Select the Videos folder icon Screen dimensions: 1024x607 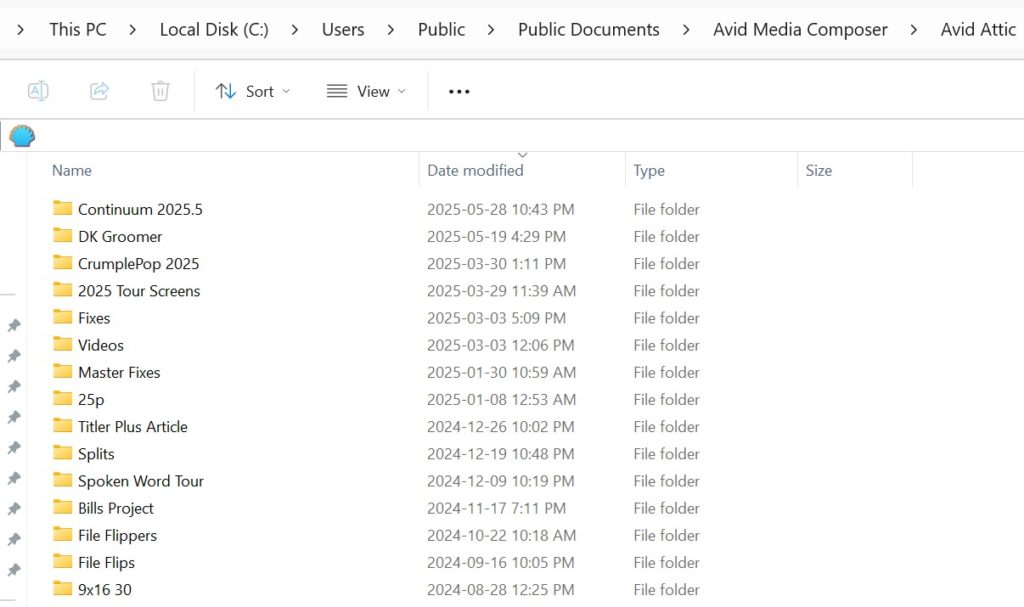coord(63,344)
